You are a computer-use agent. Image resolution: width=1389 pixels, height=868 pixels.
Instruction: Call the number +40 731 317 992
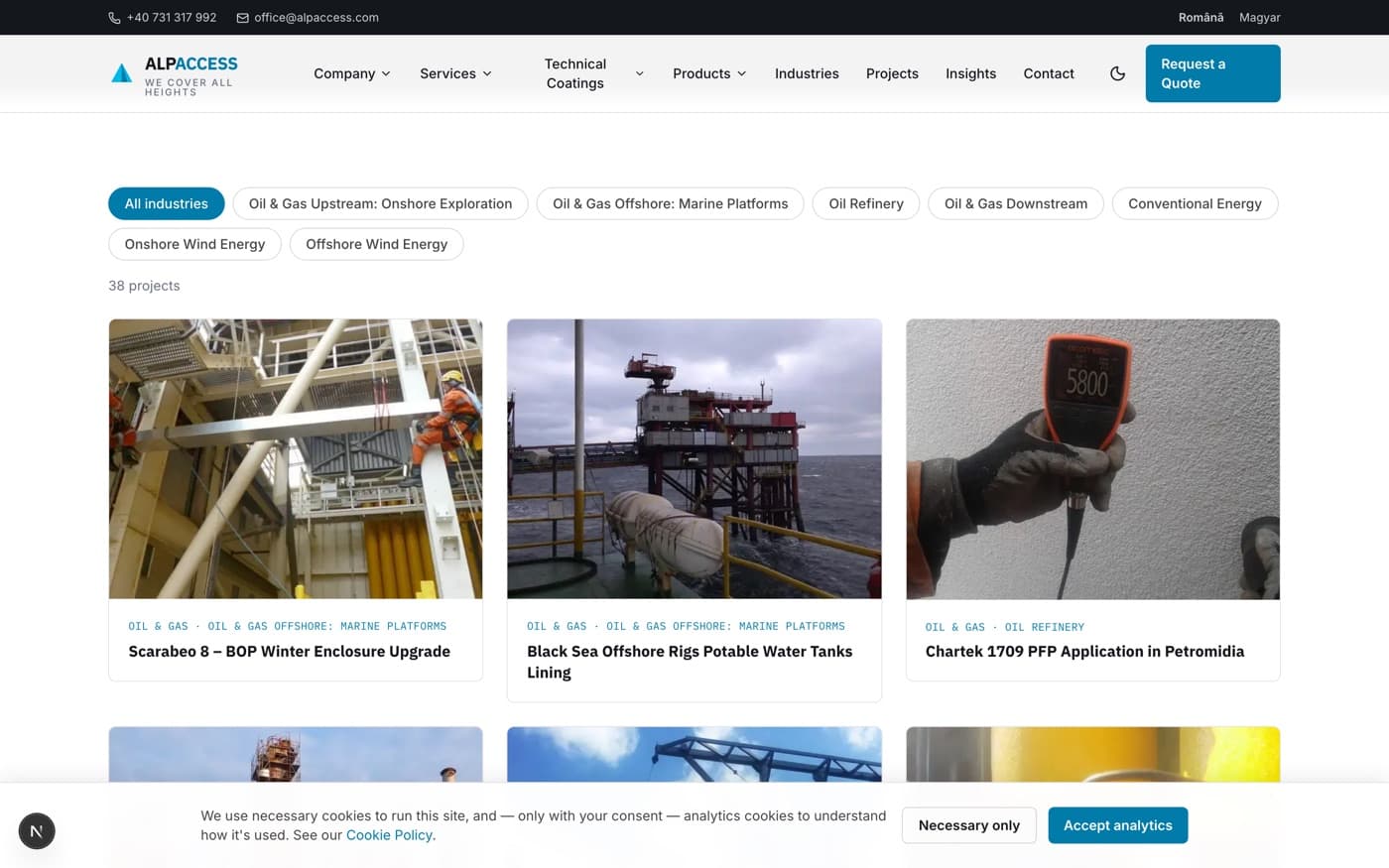click(x=172, y=18)
